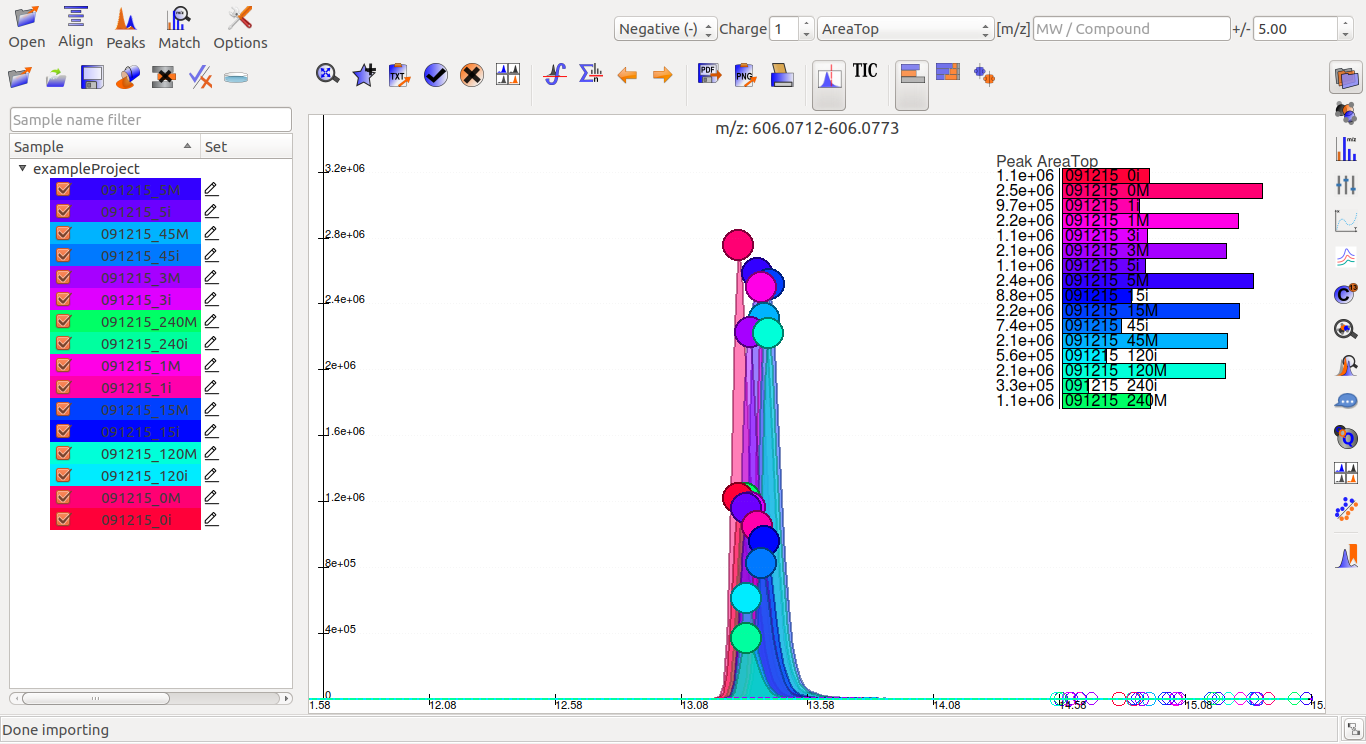This screenshot has width=1366, height=744.
Task: Increase the Charge value stepper
Action: (807, 23)
